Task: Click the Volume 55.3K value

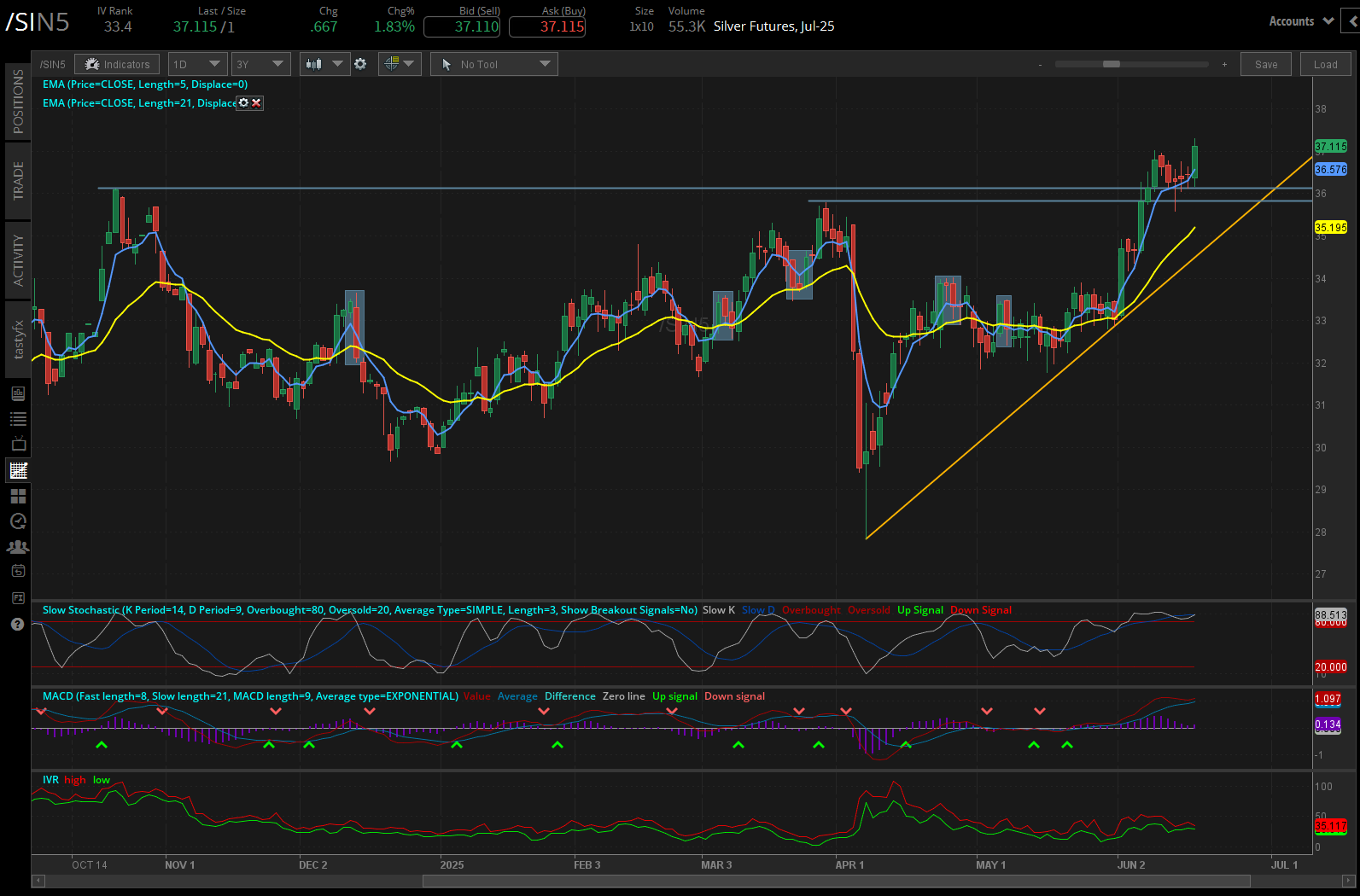Action: (686, 26)
